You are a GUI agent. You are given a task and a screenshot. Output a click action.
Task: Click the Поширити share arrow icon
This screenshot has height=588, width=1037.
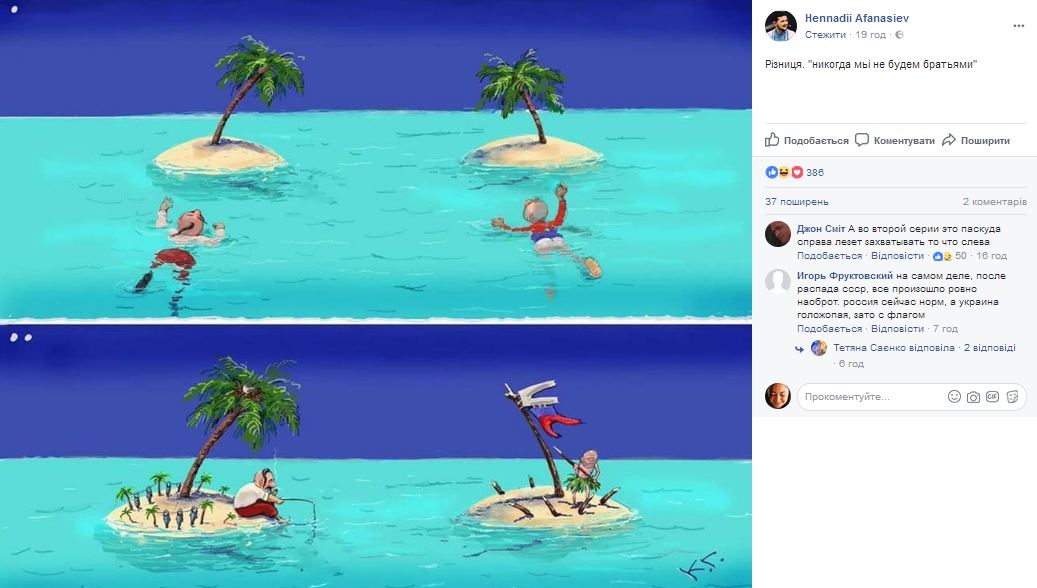[x=949, y=140]
